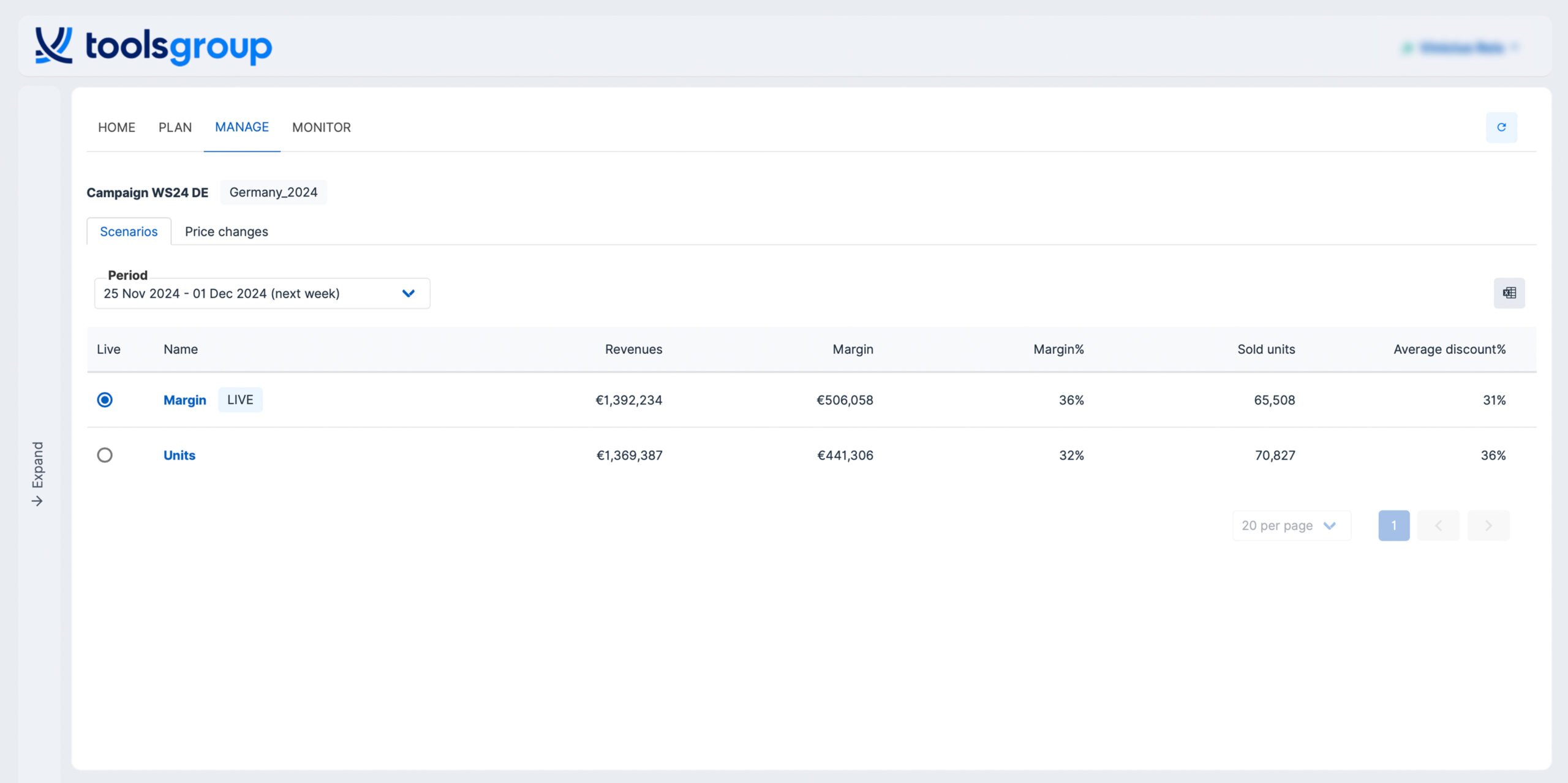The width and height of the screenshot is (1568, 783).
Task: Click the Sold units column header
Action: (1266, 349)
